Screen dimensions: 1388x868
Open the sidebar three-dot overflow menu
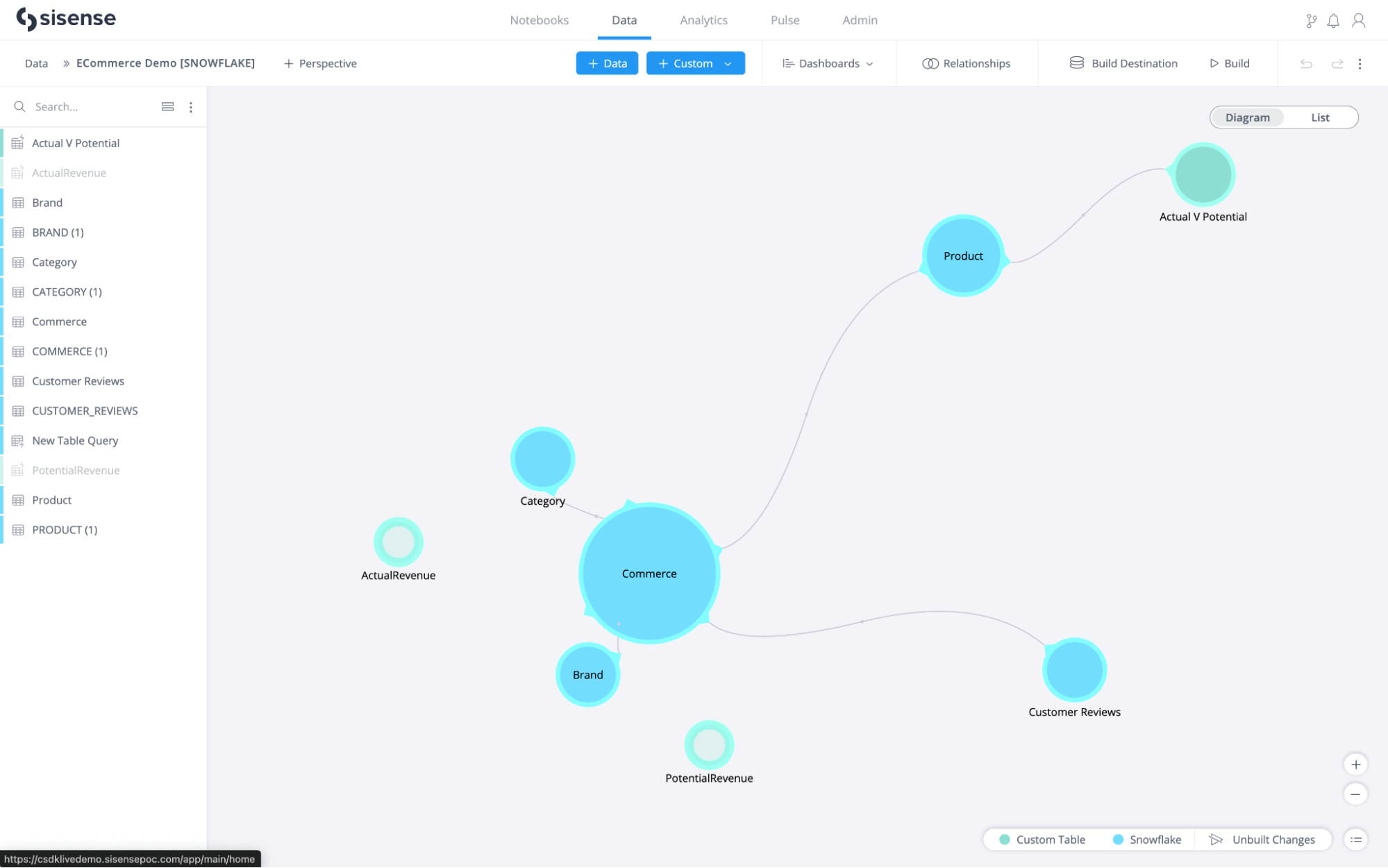pos(191,106)
